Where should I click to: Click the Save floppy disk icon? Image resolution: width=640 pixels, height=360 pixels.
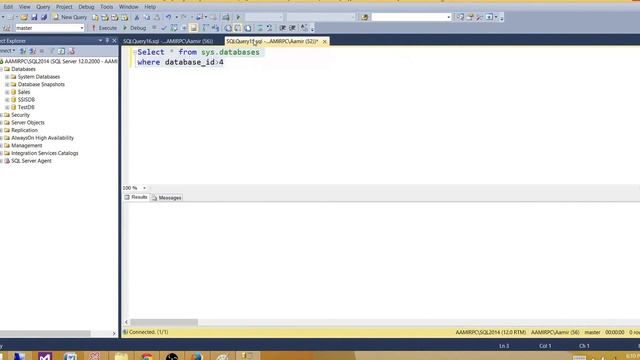(34, 17)
